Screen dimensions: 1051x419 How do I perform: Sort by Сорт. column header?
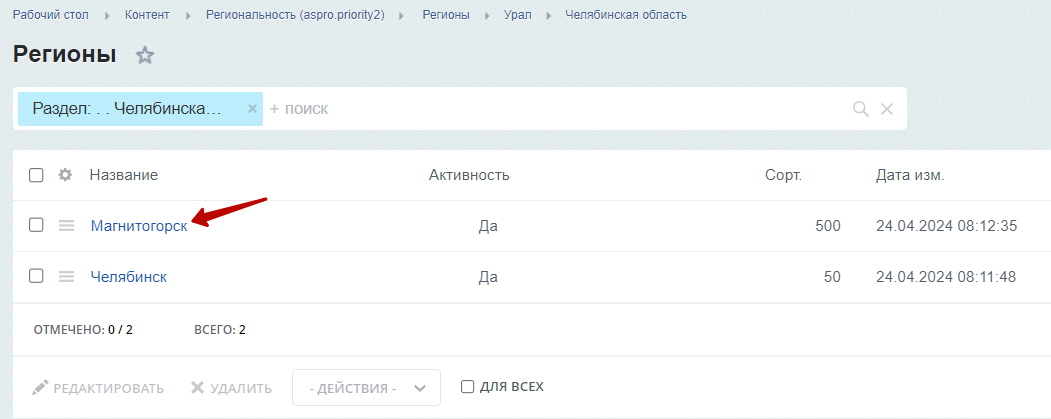pyautogui.click(x=784, y=175)
